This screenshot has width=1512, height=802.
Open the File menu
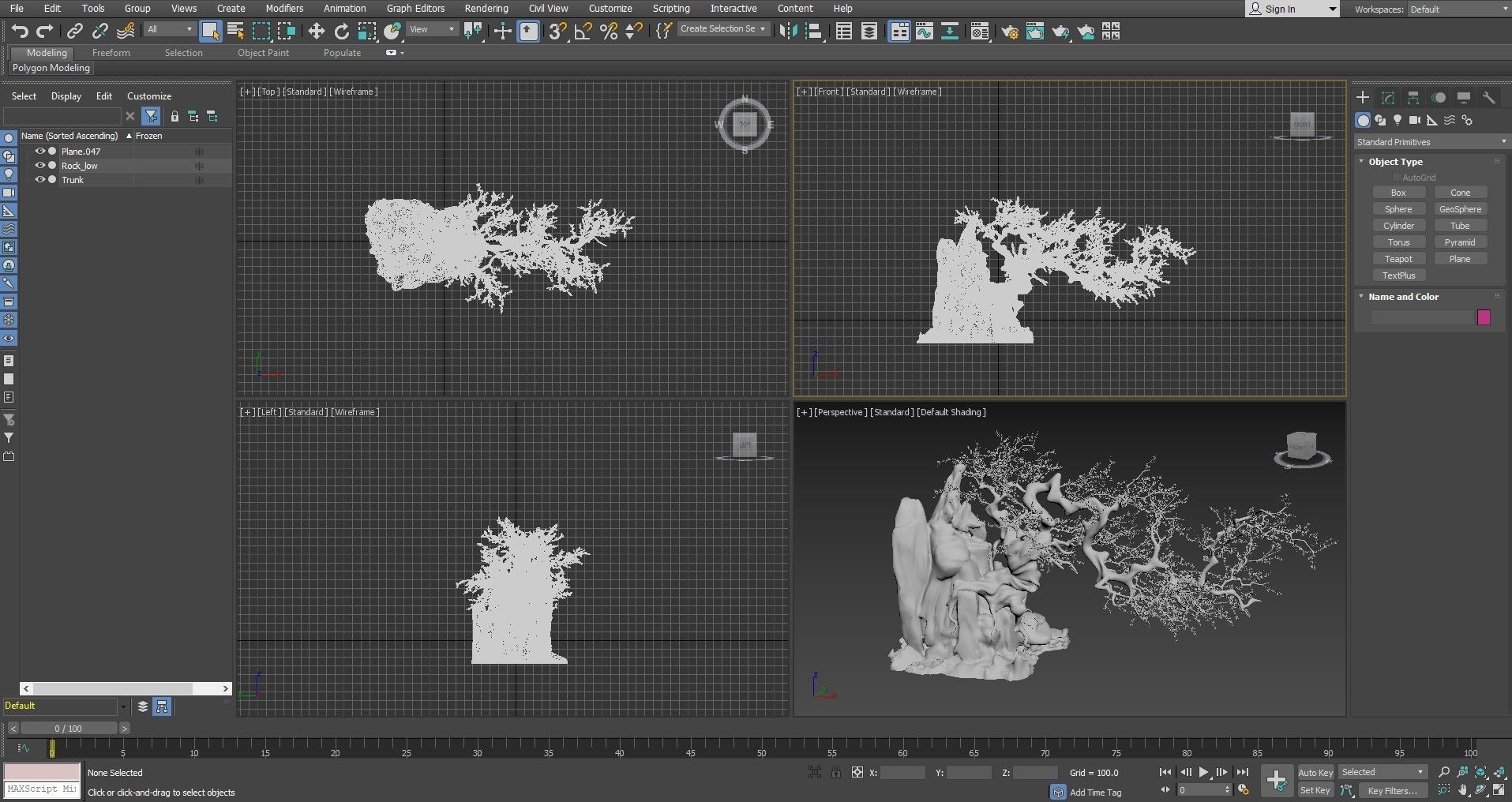coord(17,8)
